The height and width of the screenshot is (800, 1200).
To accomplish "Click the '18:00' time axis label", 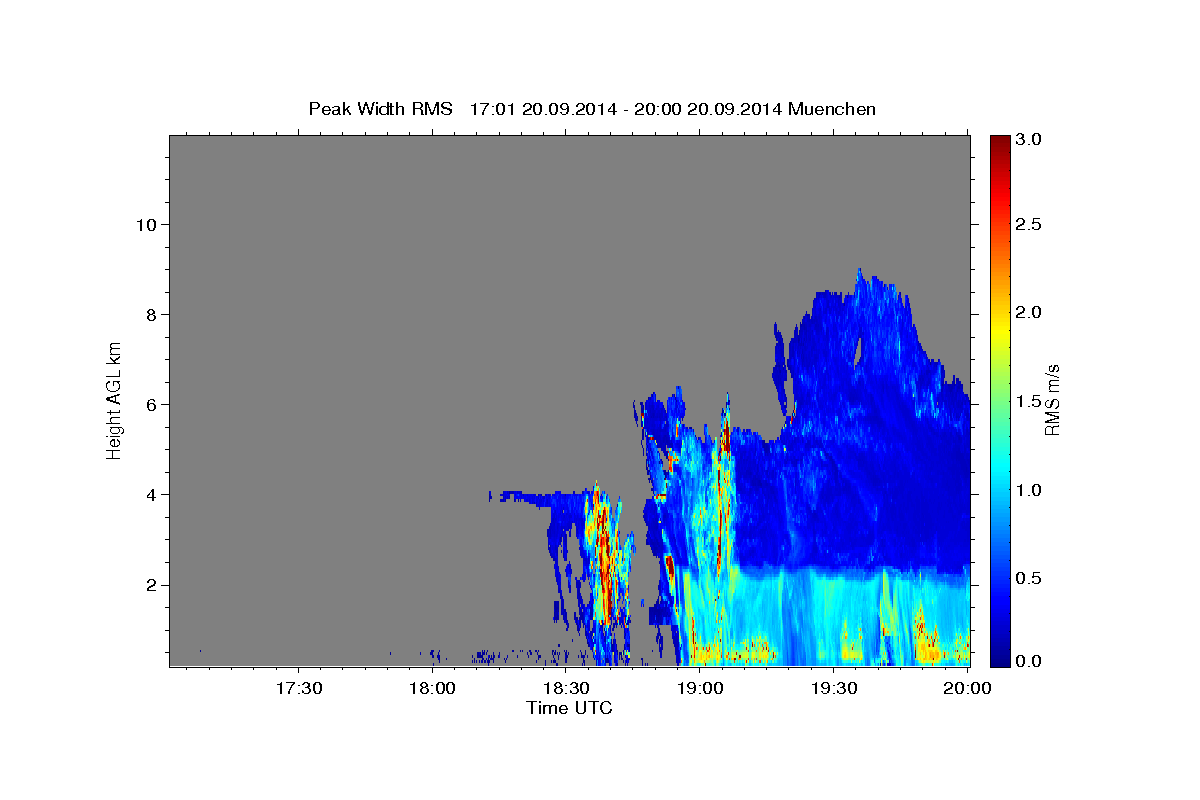I will point(433,688).
